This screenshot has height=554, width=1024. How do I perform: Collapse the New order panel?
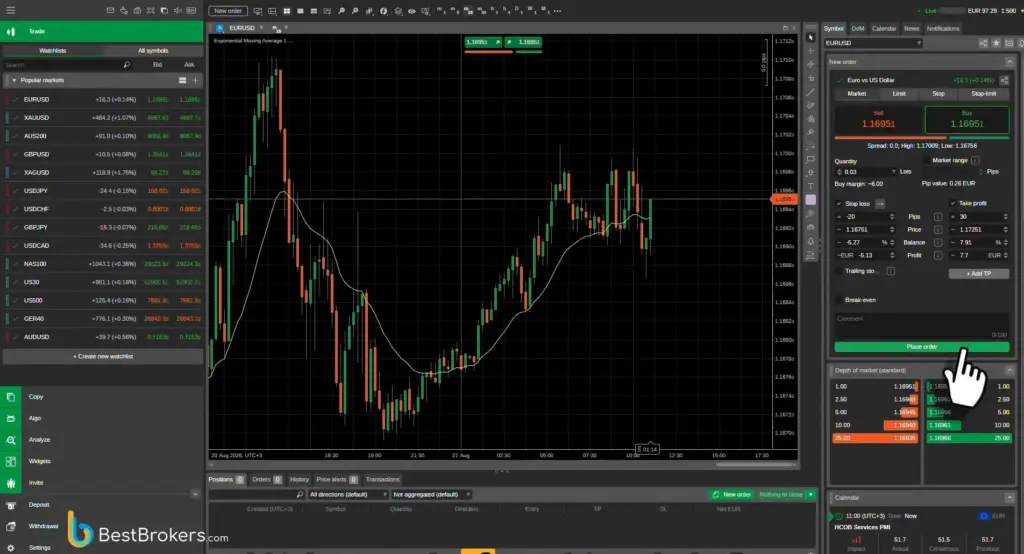[1009, 62]
